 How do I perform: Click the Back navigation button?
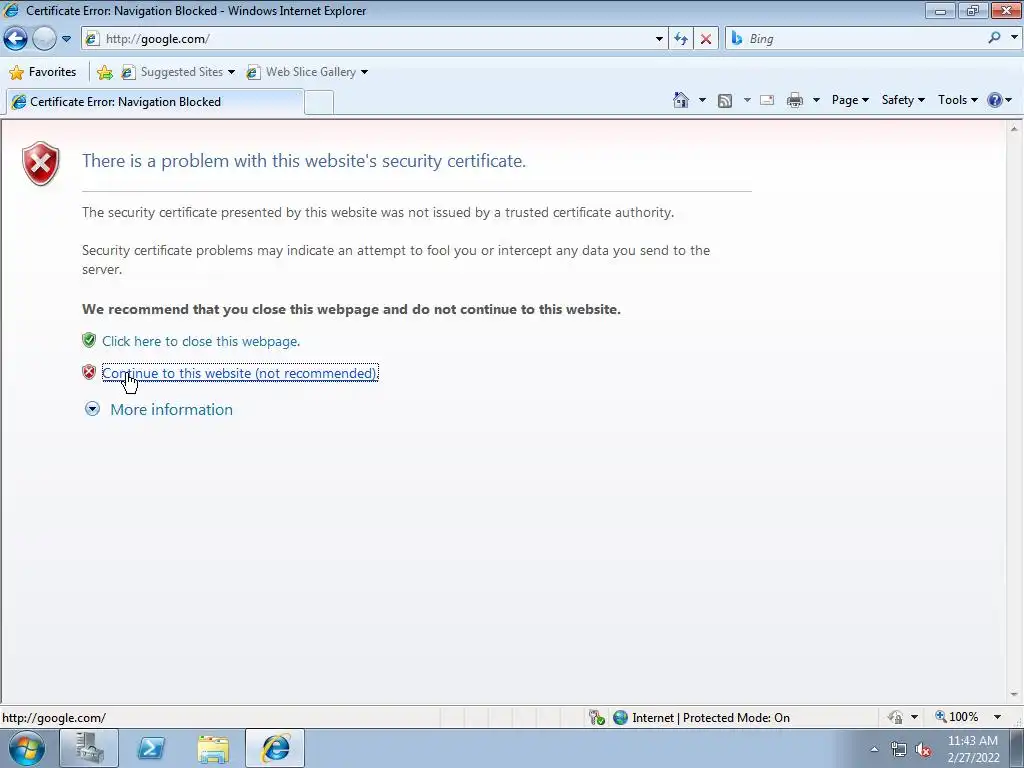(15, 39)
